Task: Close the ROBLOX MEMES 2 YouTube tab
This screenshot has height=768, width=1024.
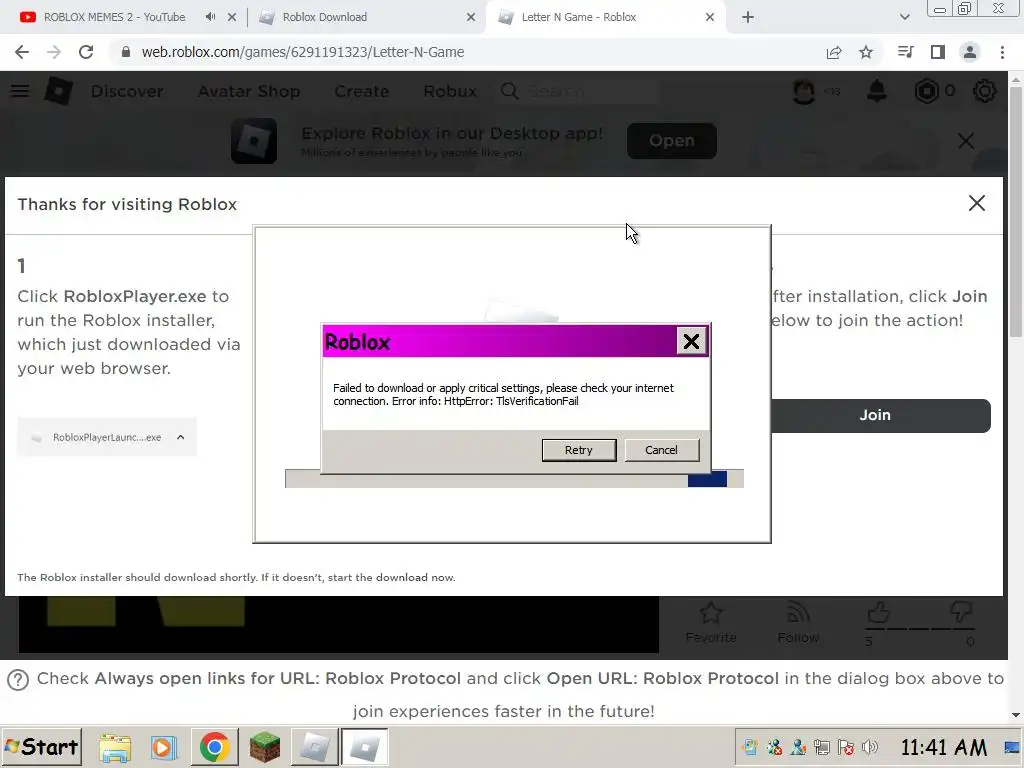Action: click(x=232, y=17)
